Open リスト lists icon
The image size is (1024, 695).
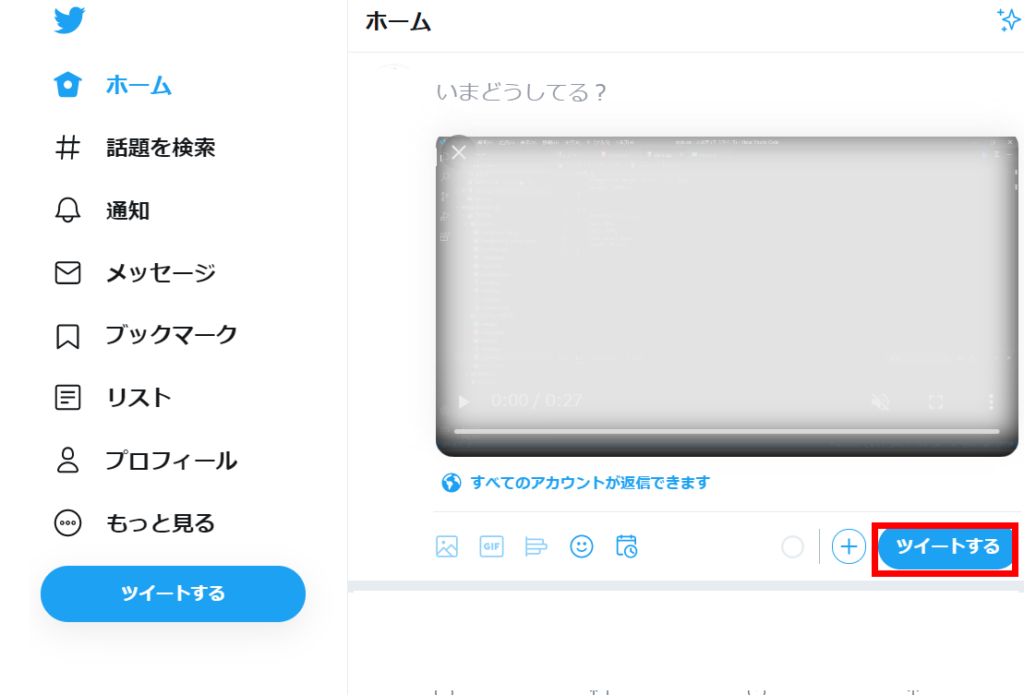pyautogui.click(x=67, y=397)
